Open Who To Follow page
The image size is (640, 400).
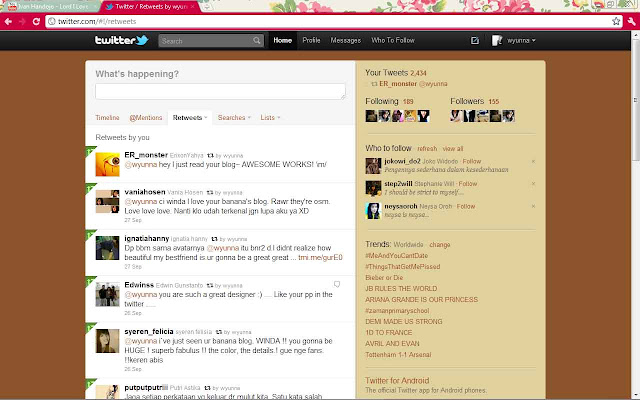click(393, 40)
